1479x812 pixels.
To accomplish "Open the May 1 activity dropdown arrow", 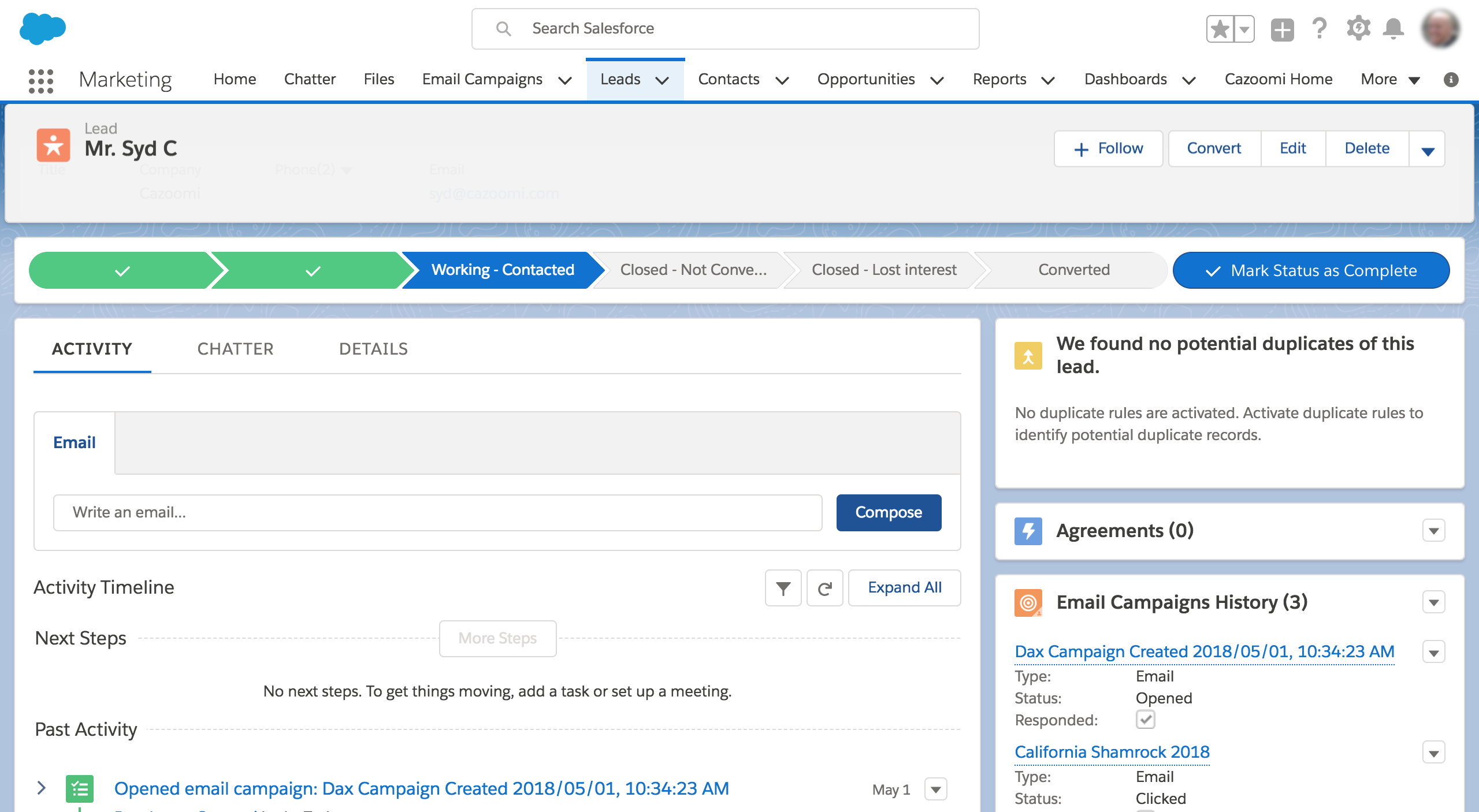I will tap(936, 789).
